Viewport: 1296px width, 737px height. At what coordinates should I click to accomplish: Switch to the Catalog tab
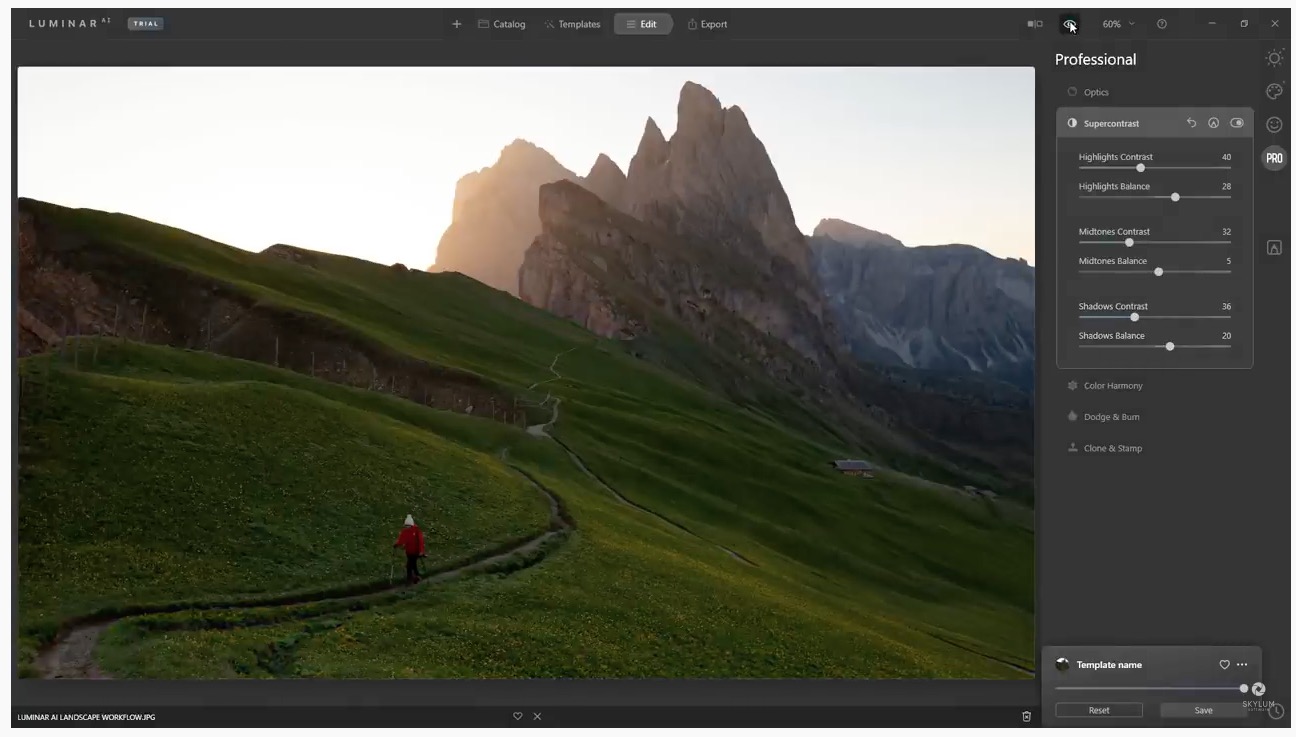point(501,24)
